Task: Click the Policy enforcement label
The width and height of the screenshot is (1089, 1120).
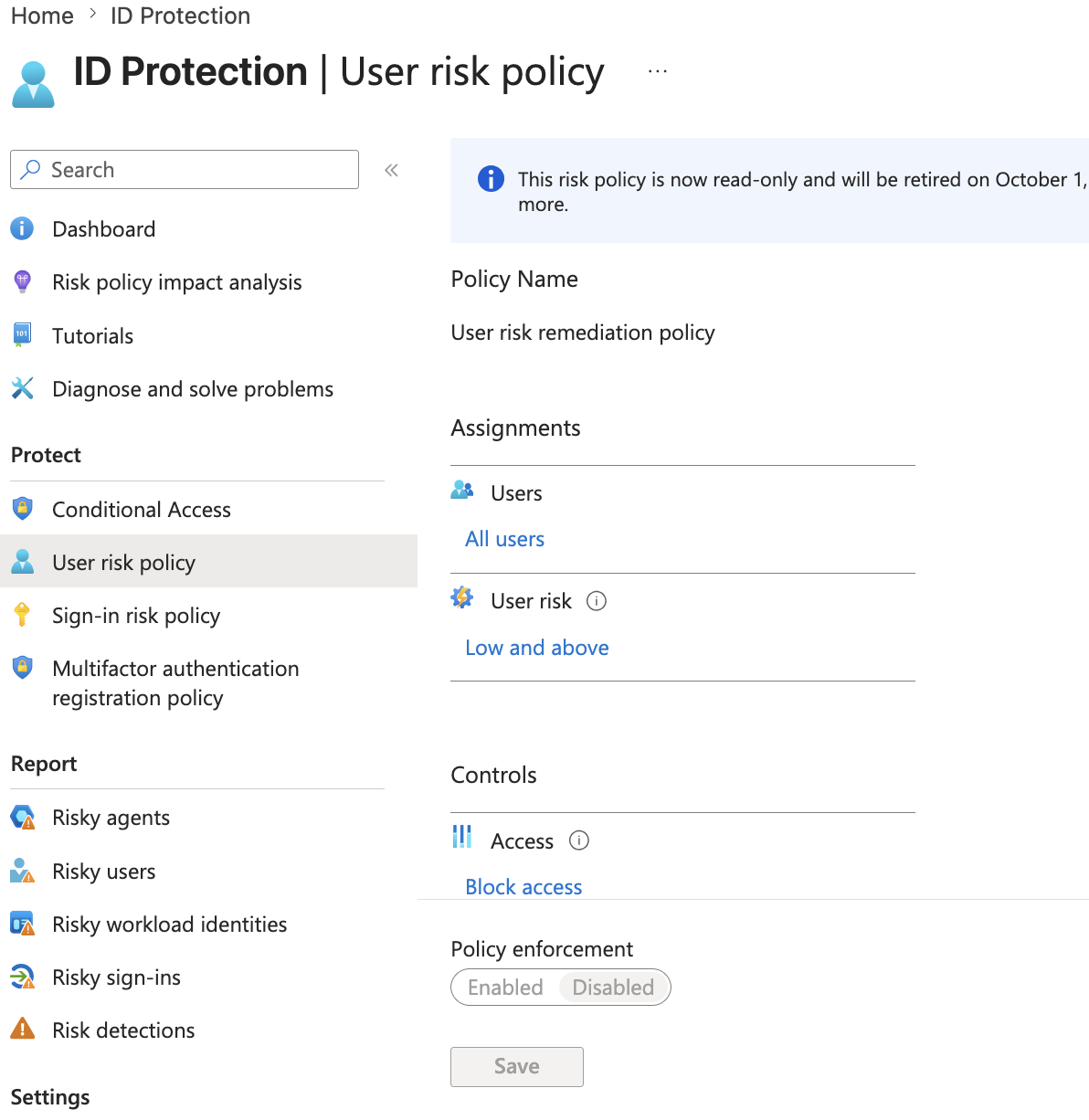Action: (542, 949)
